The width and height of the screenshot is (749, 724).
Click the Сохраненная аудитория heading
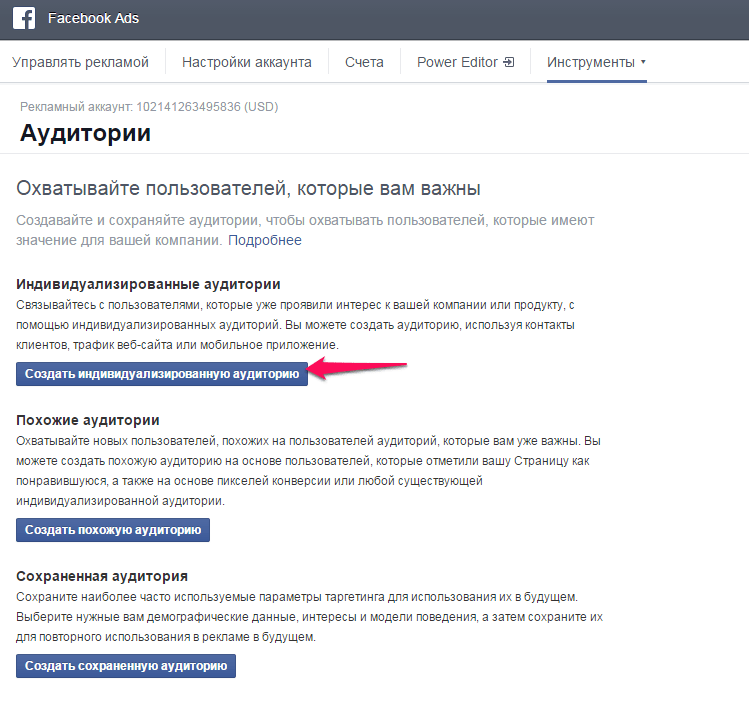tap(102, 576)
